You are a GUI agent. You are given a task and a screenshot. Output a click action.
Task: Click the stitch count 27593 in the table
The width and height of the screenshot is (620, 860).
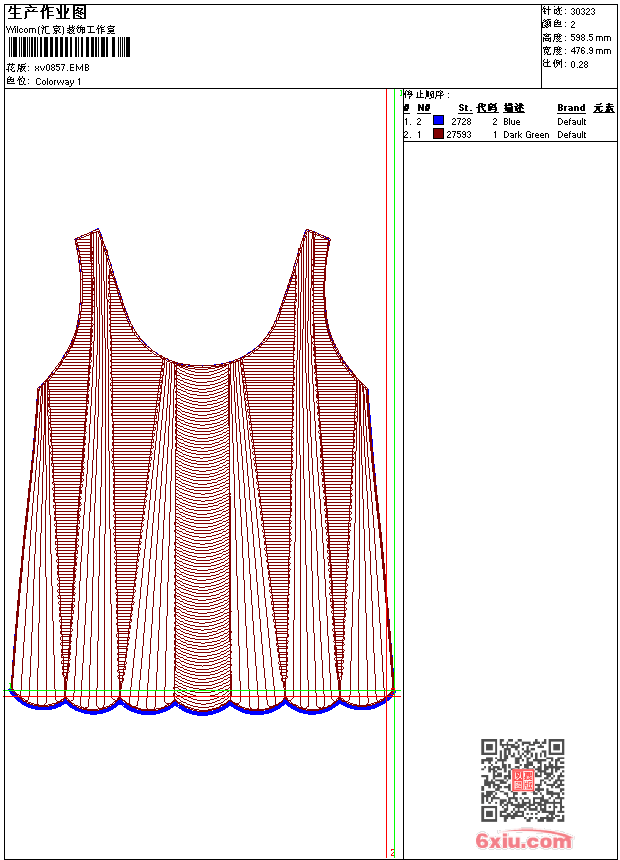[x=459, y=135]
